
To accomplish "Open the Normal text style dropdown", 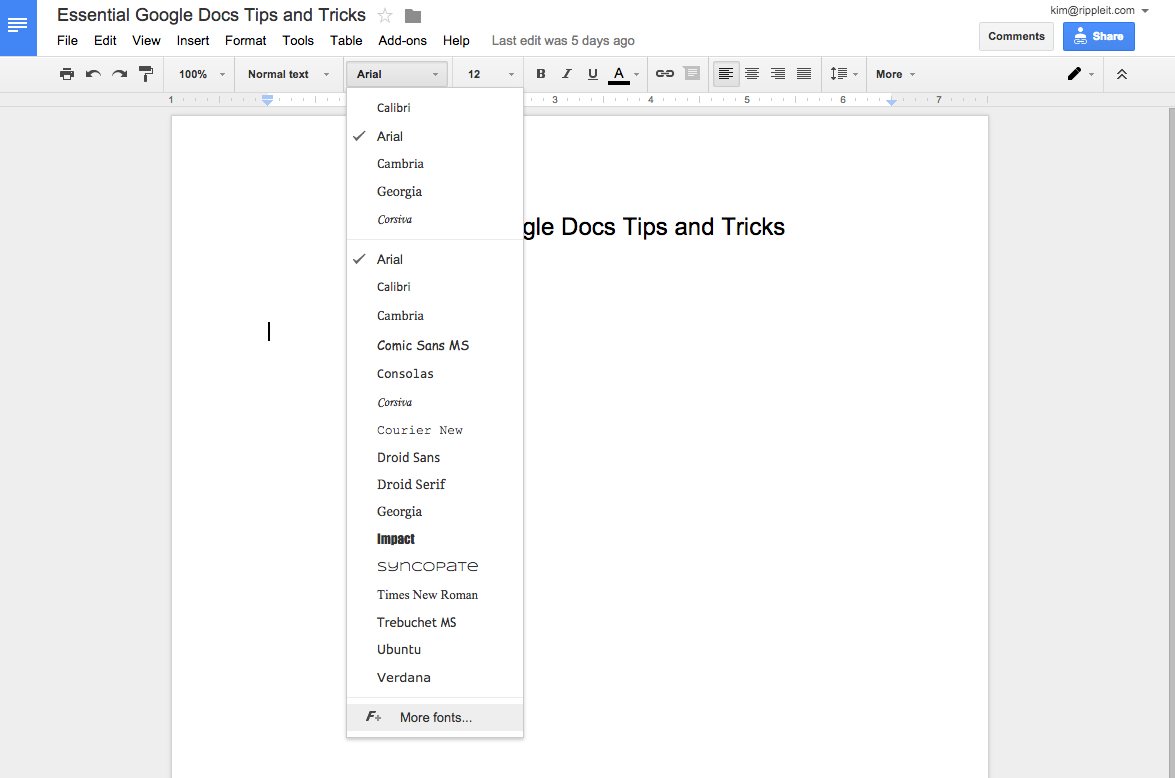I will [x=288, y=74].
